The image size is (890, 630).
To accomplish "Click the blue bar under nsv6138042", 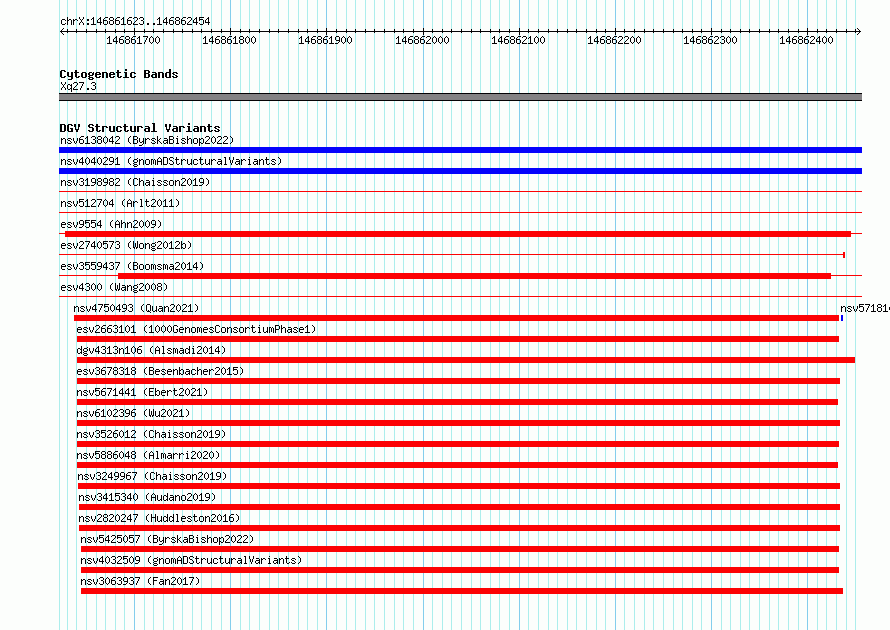I will [460, 150].
